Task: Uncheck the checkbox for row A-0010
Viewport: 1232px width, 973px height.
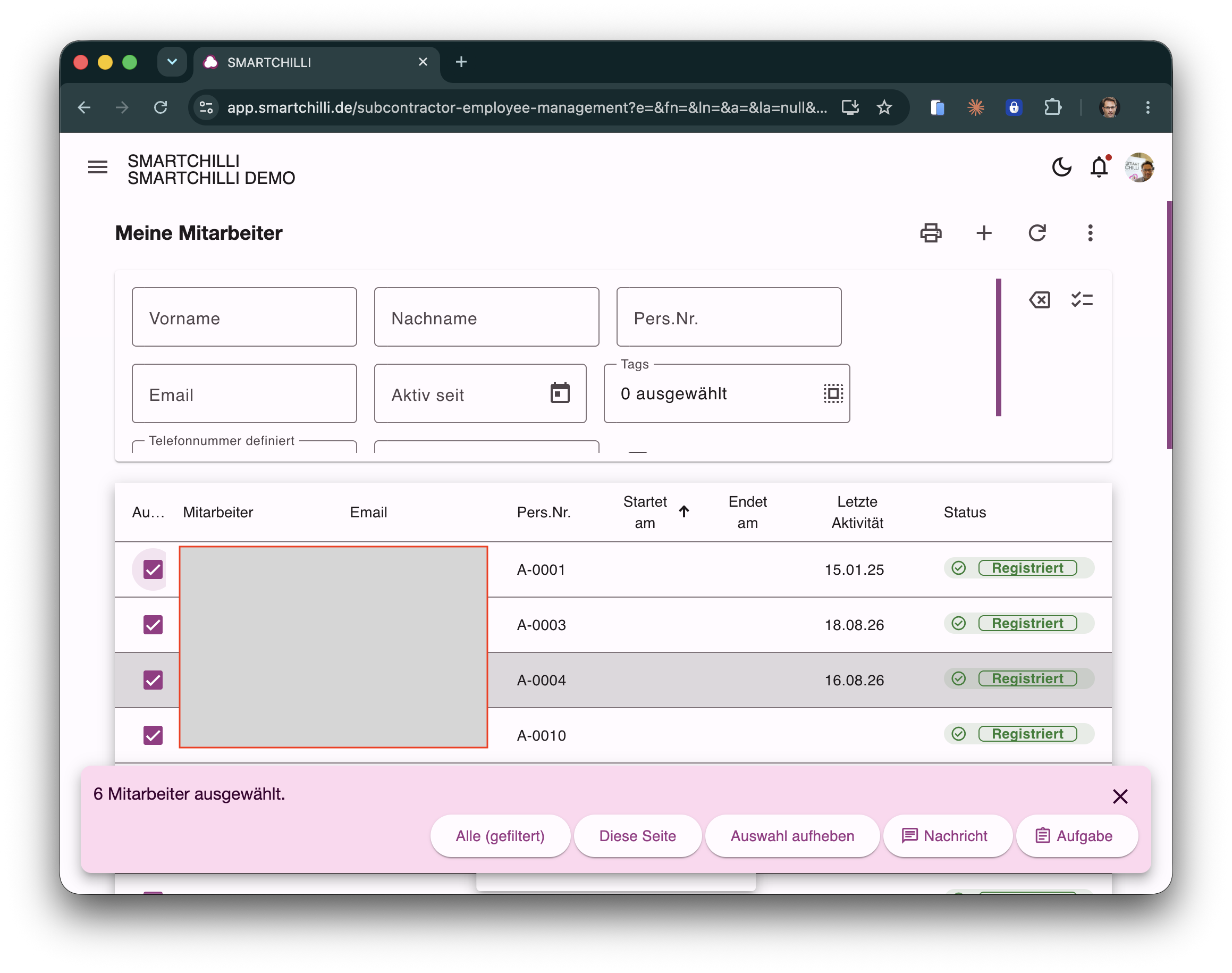Action: (153, 735)
